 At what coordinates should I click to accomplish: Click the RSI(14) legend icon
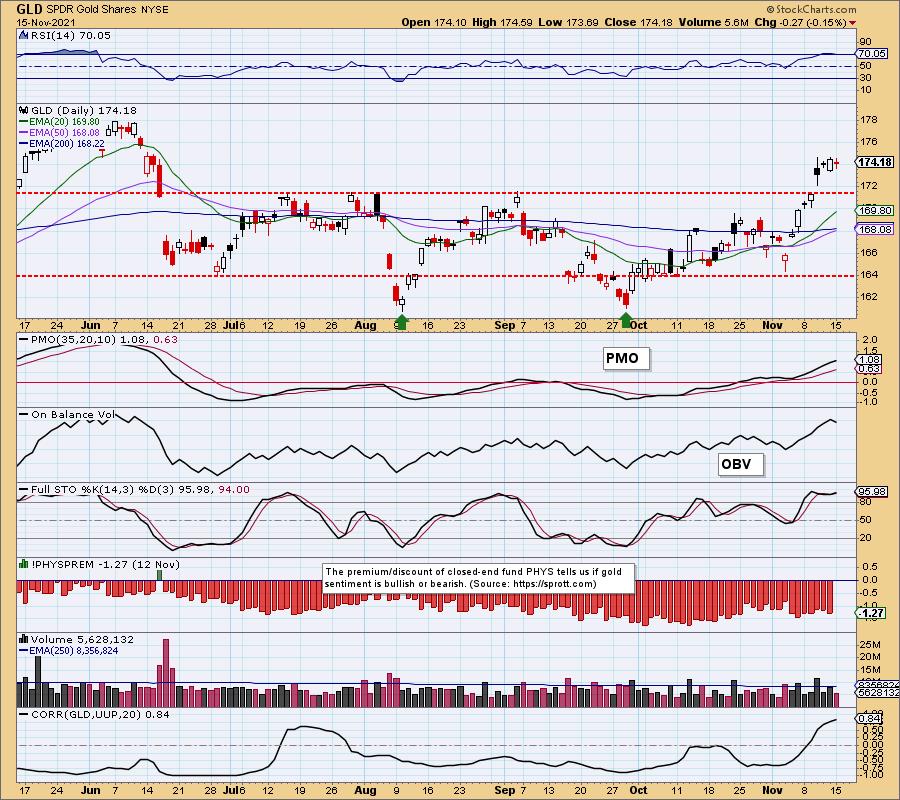pyautogui.click(x=23, y=35)
